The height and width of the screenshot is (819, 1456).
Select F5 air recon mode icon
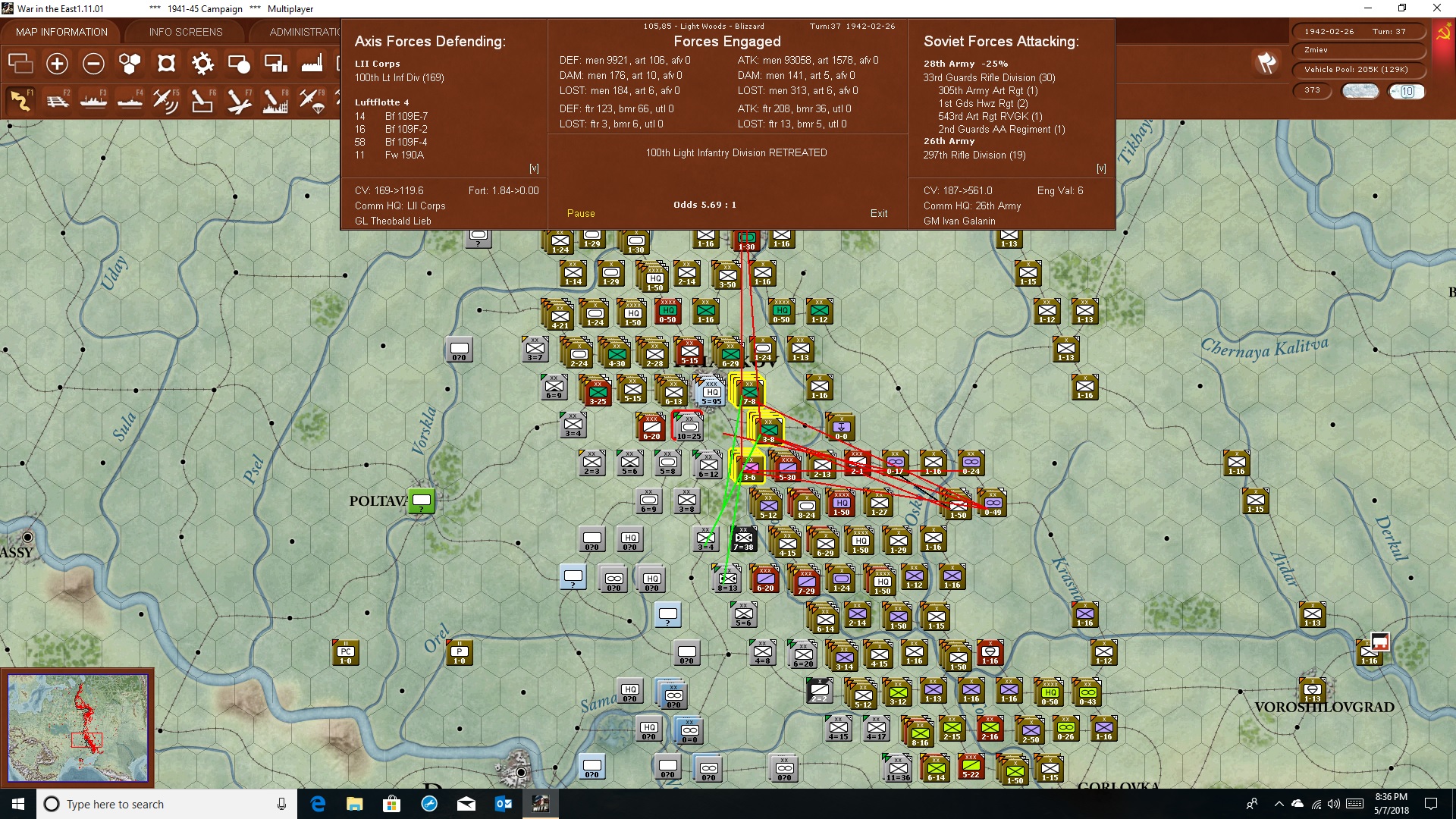pos(166,100)
